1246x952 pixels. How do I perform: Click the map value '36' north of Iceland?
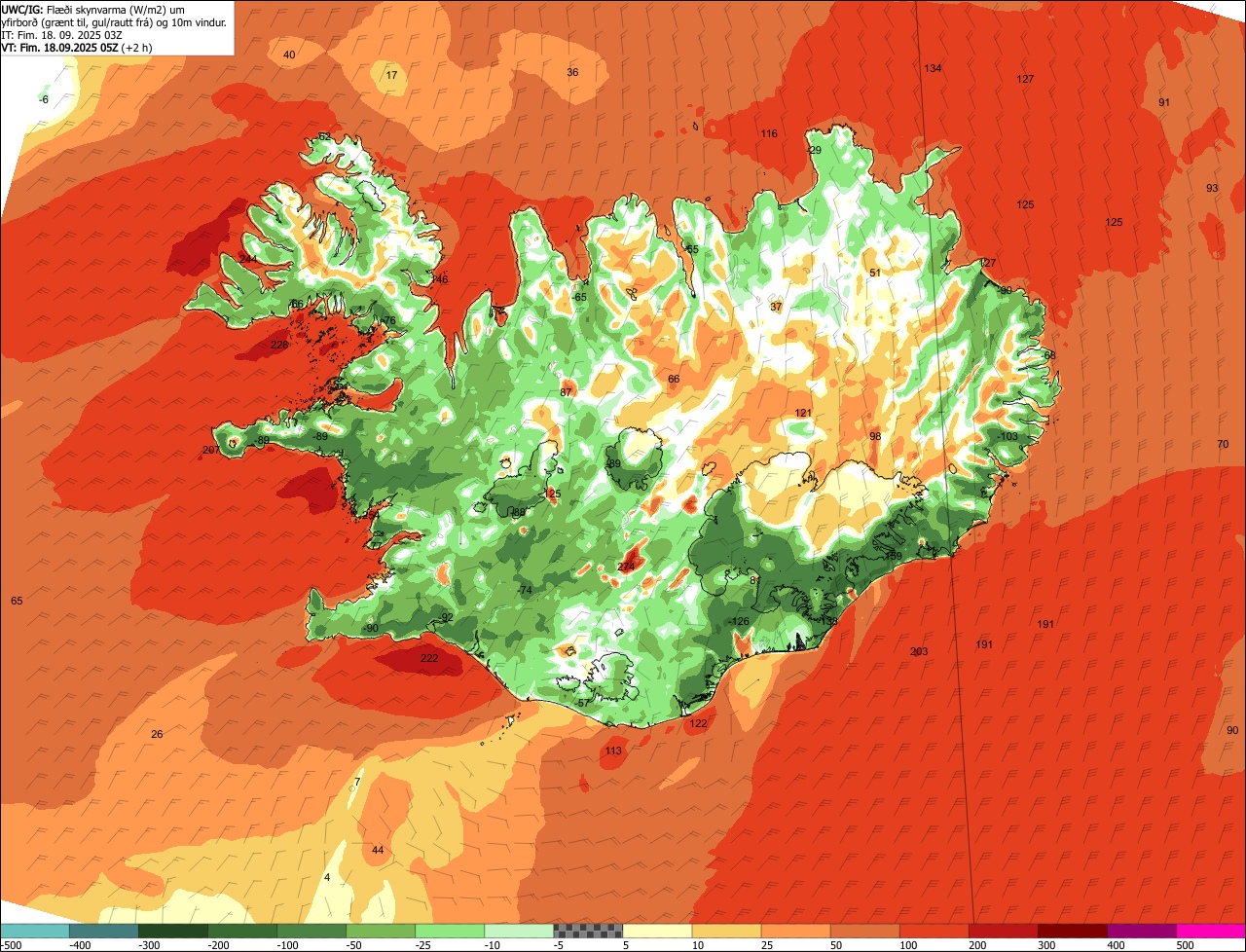[x=572, y=73]
